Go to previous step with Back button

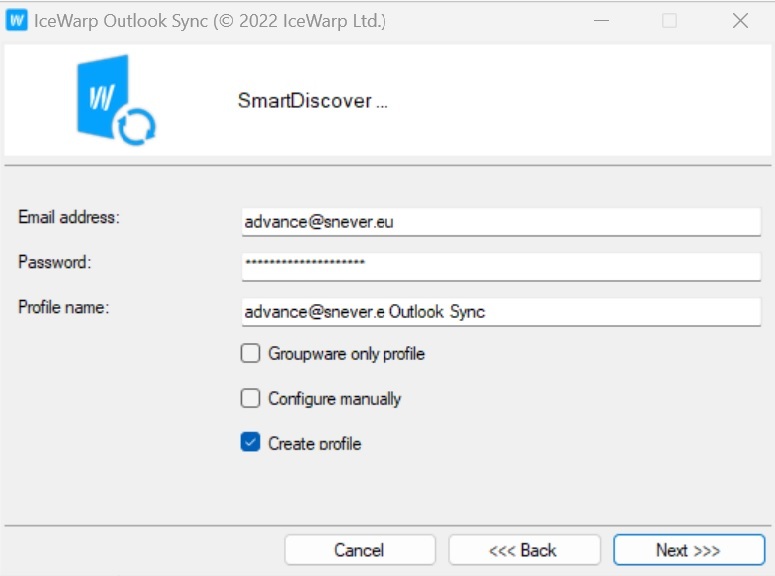click(524, 550)
